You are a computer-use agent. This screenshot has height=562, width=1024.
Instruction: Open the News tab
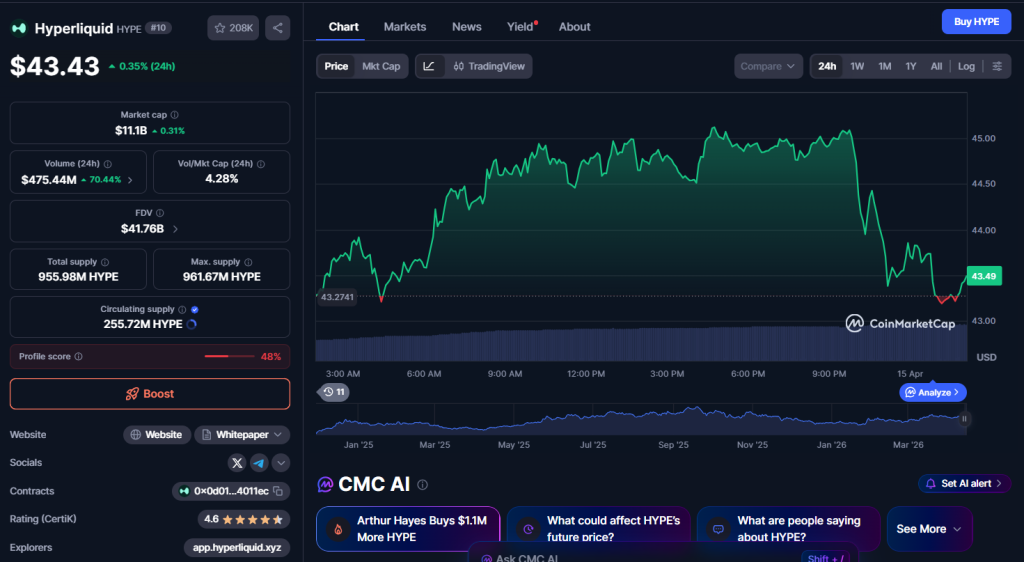[x=466, y=27]
